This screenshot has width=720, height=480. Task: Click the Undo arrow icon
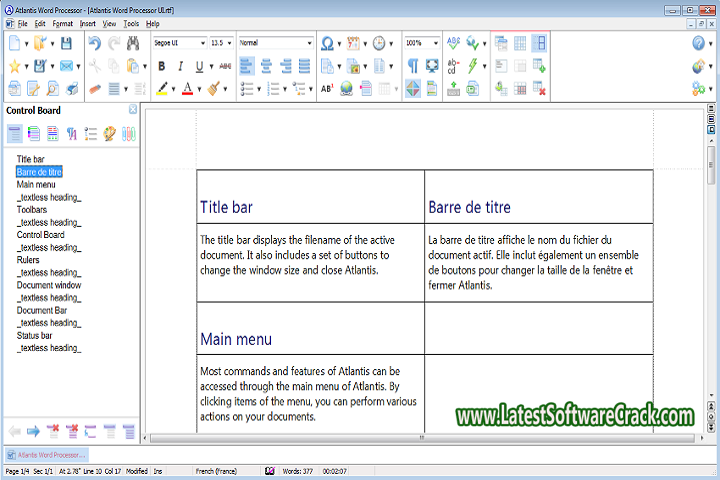tap(95, 43)
